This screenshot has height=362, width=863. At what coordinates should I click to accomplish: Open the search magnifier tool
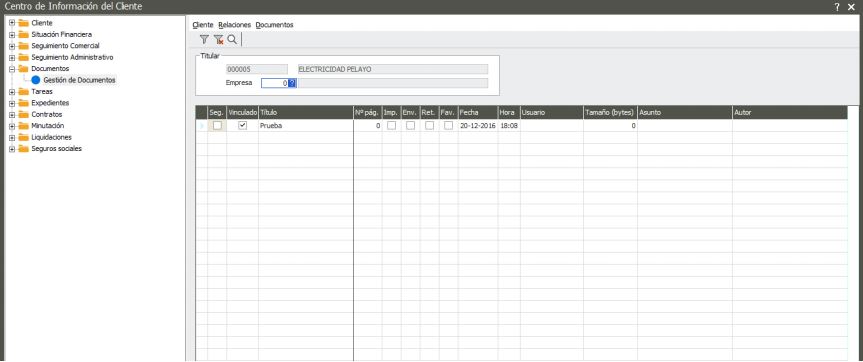232,40
